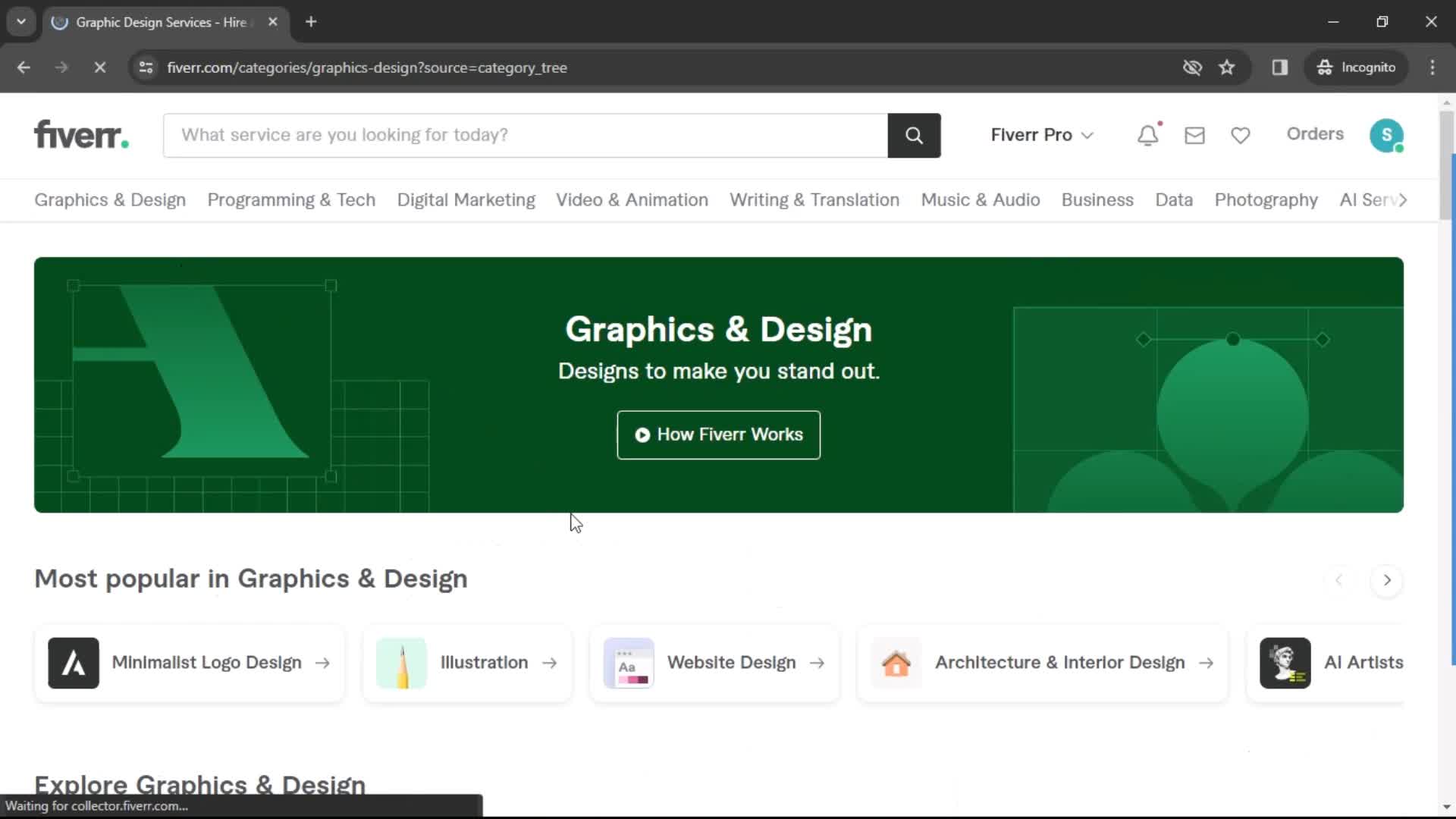Image resolution: width=1456 pixels, height=819 pixels.
Task: Open the profile avatar menu
Action: point(1386,136)
